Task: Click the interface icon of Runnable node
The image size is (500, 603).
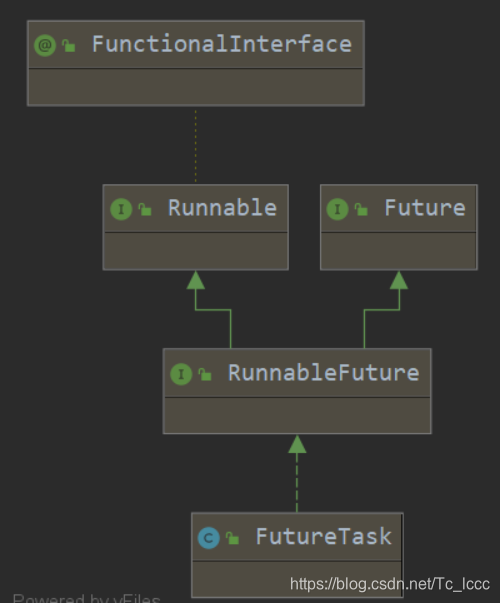Action: click(x=121, y=209)
